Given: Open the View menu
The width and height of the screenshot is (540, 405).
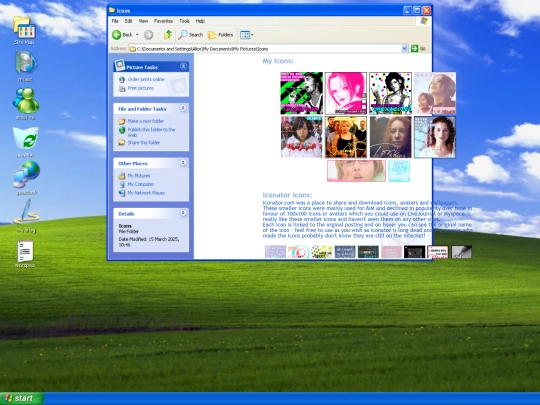Looking at the screenshot, I should (x=143, y=21).
